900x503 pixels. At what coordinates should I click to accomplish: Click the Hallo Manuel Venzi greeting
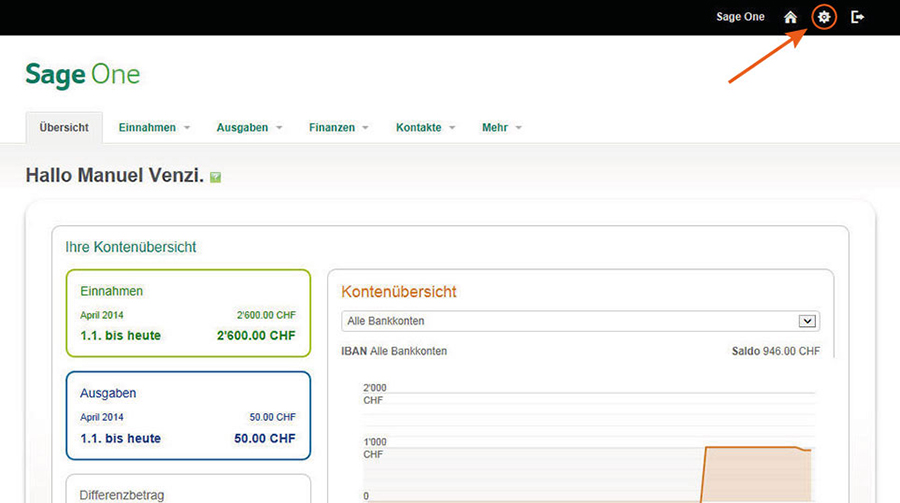coord(115,175)
